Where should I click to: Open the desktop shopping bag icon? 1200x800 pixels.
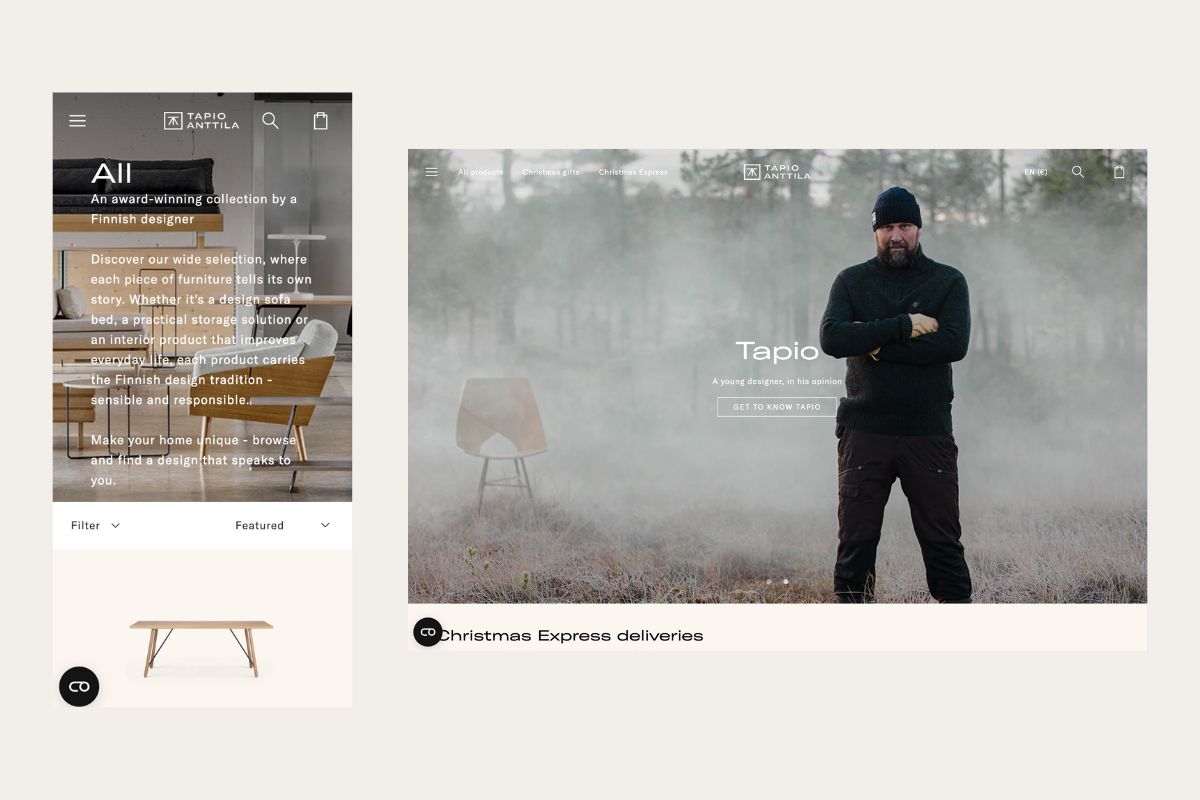1119,172
